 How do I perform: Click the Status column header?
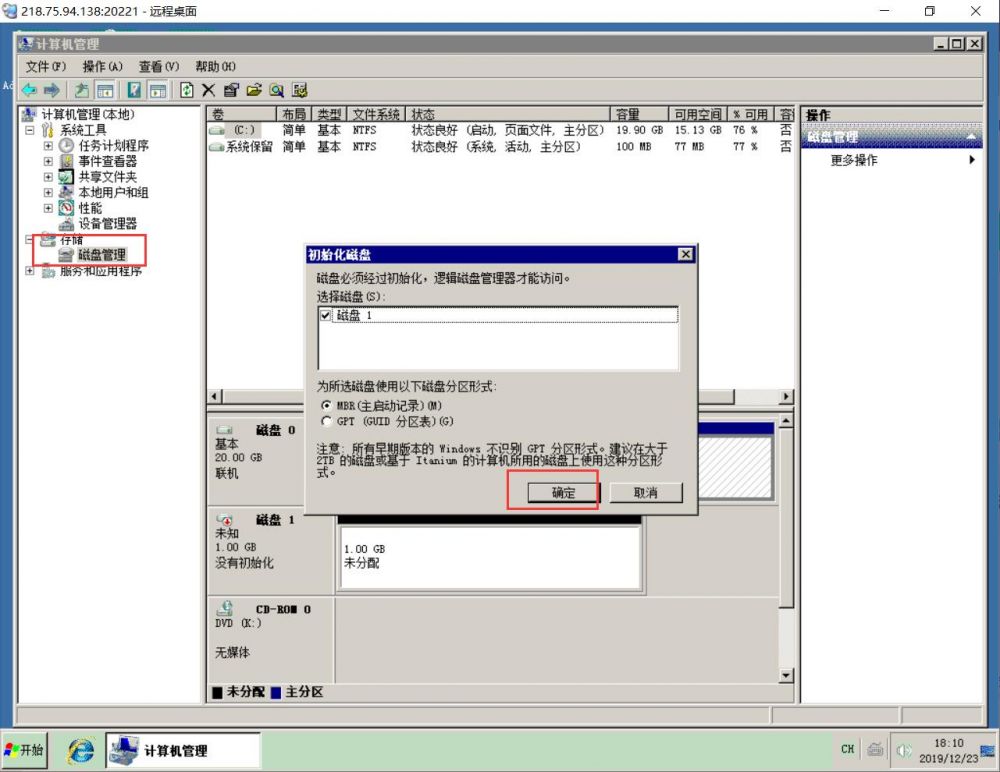(x=508, y=114)
